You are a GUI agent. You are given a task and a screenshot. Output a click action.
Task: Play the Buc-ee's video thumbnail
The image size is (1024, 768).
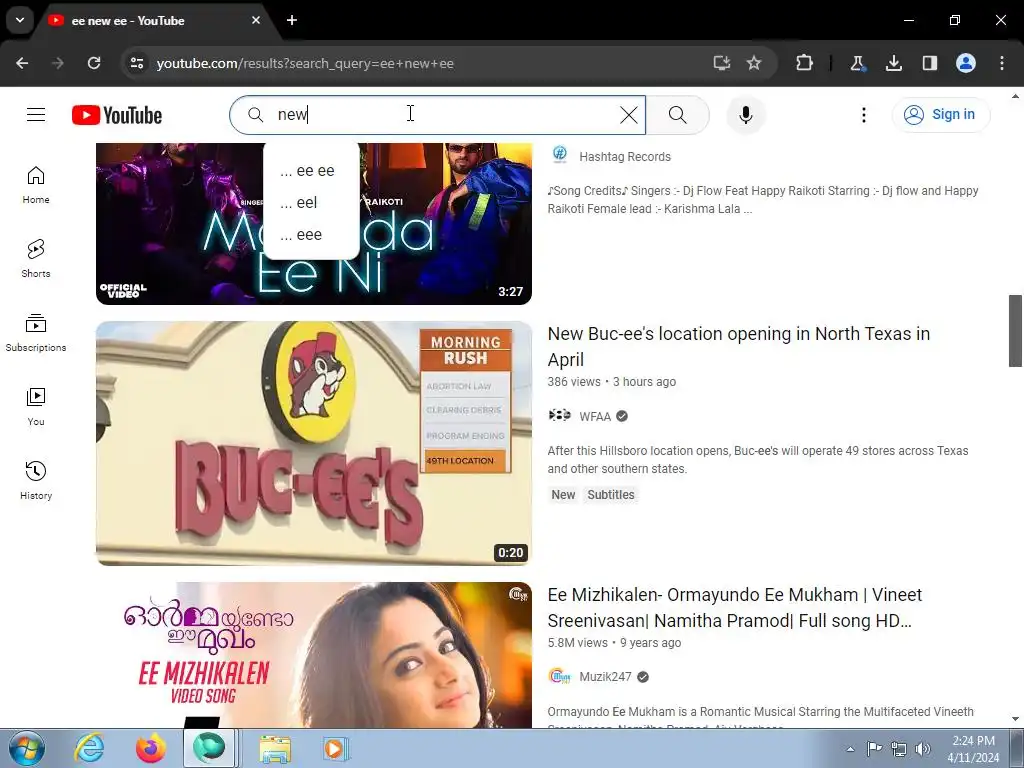pos(313,443)
